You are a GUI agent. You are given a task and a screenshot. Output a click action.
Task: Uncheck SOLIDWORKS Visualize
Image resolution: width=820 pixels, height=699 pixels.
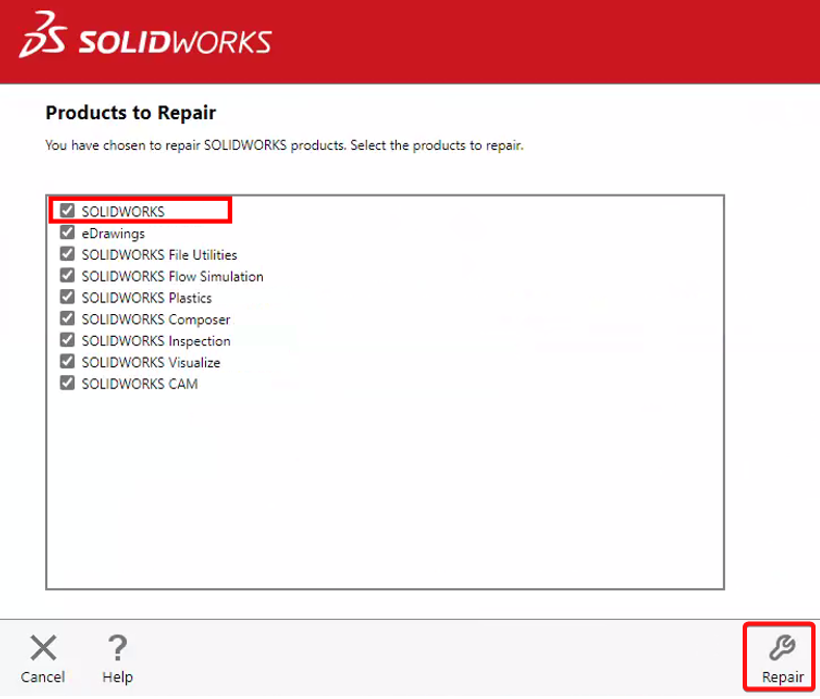(67, 362)
